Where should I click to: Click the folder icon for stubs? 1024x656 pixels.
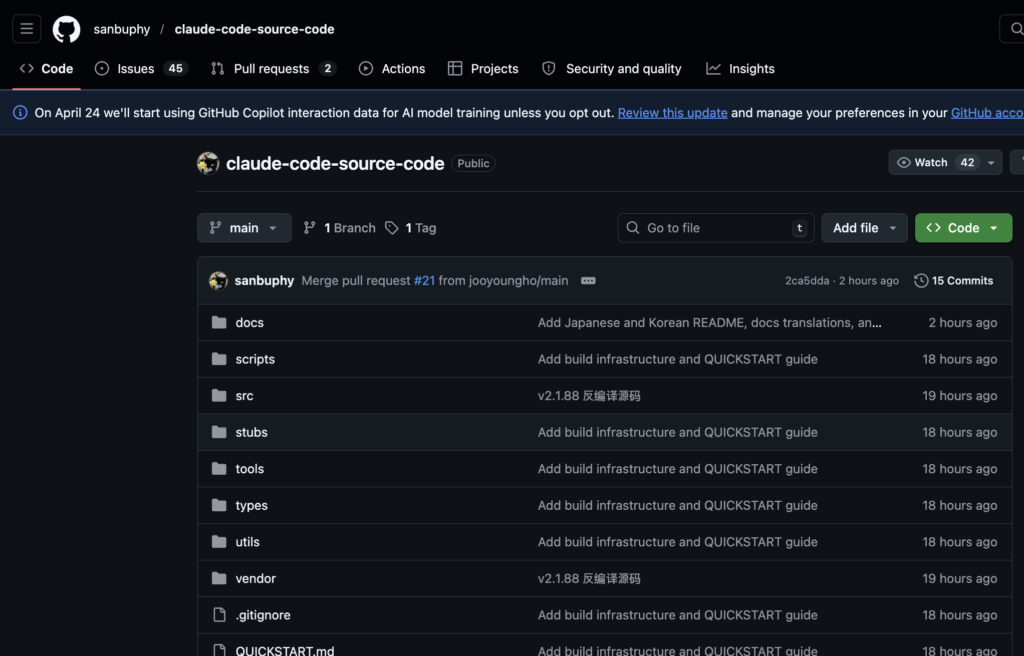(x=219, y=432)
